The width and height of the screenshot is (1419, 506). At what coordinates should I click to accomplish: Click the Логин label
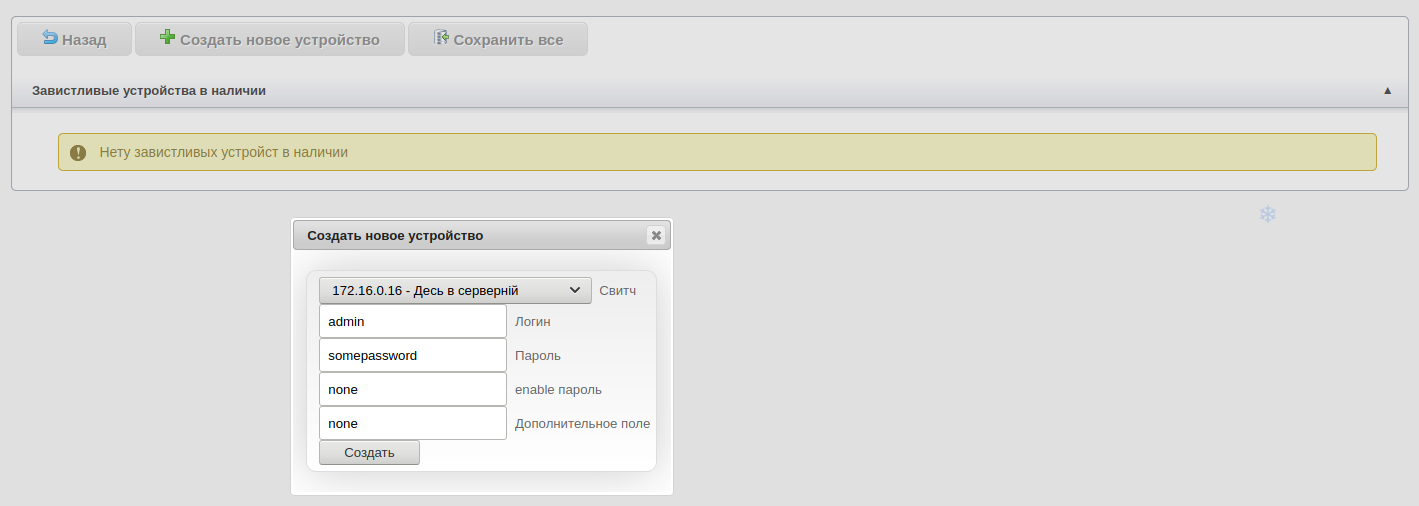click(532, 322)
